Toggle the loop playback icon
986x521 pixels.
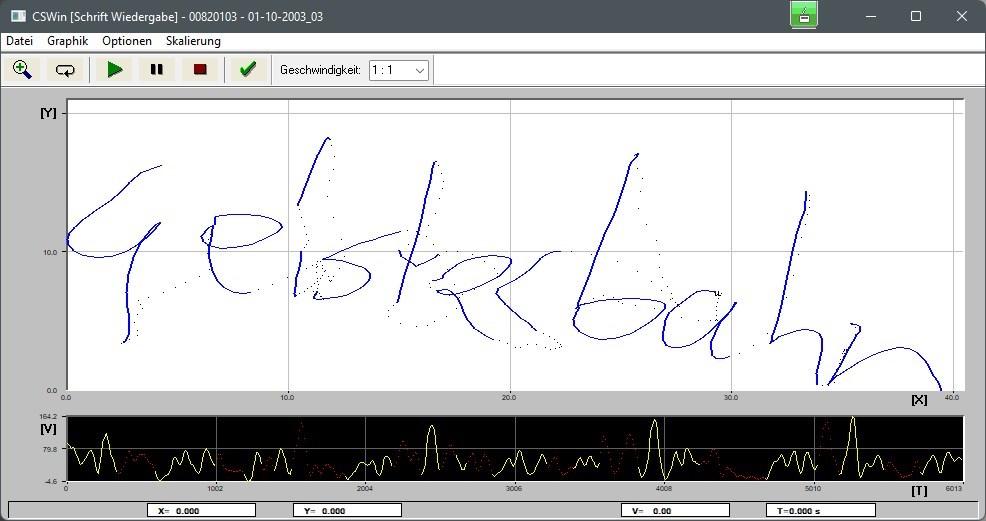pyautogui.click(x=65, y=69)
